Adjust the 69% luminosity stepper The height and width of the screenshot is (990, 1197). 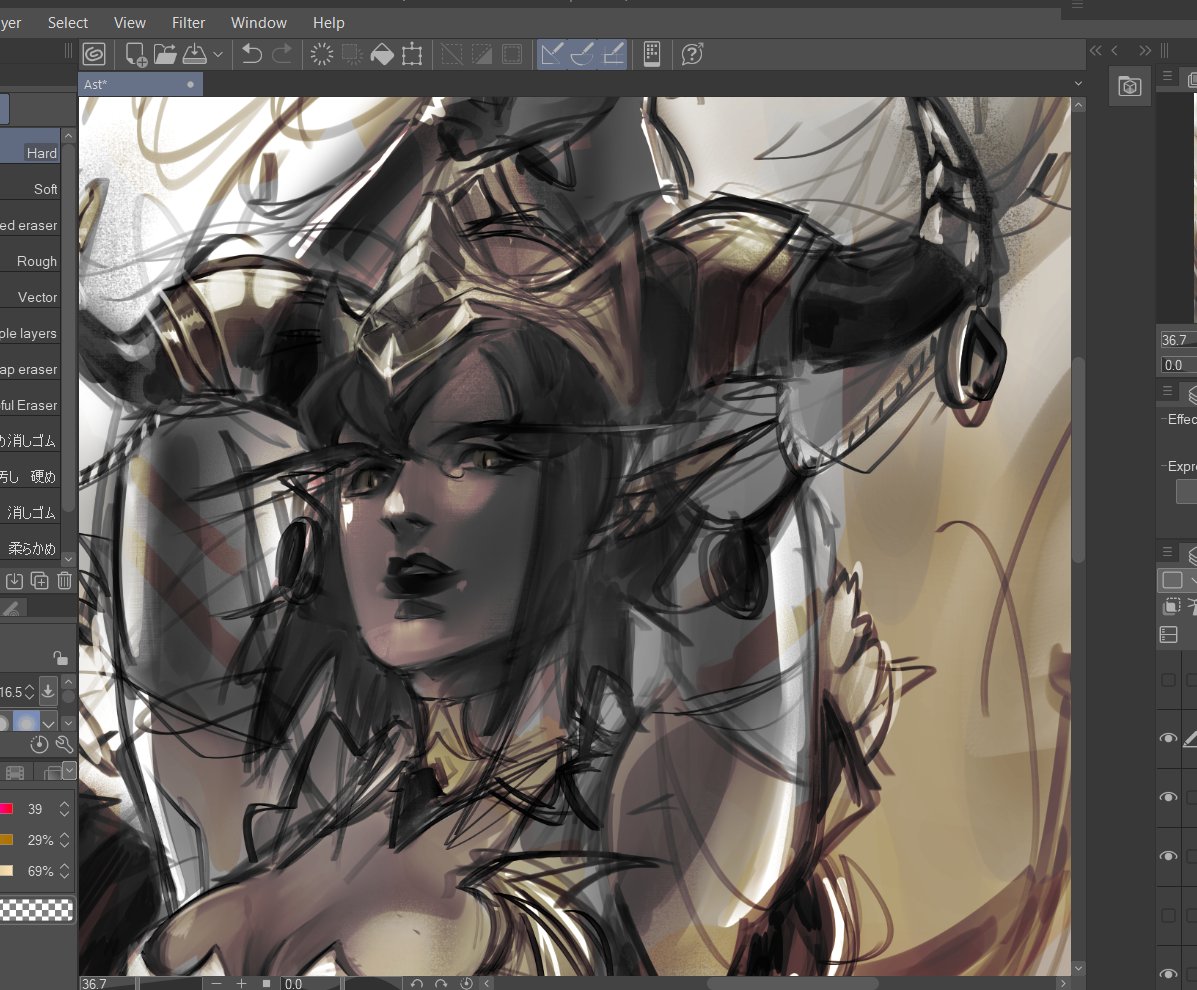[64, 871]
